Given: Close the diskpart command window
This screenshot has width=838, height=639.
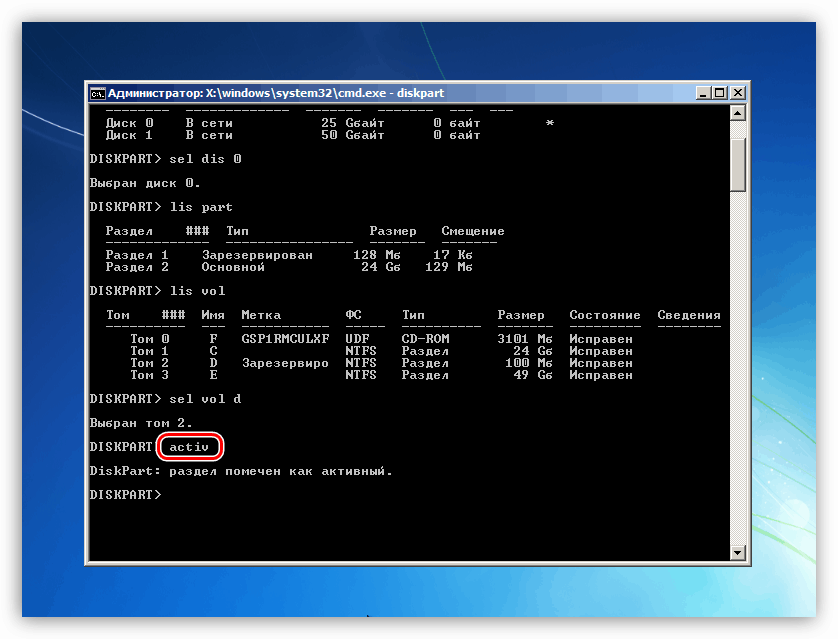Looking at the screenshot, I should (738, 93).
